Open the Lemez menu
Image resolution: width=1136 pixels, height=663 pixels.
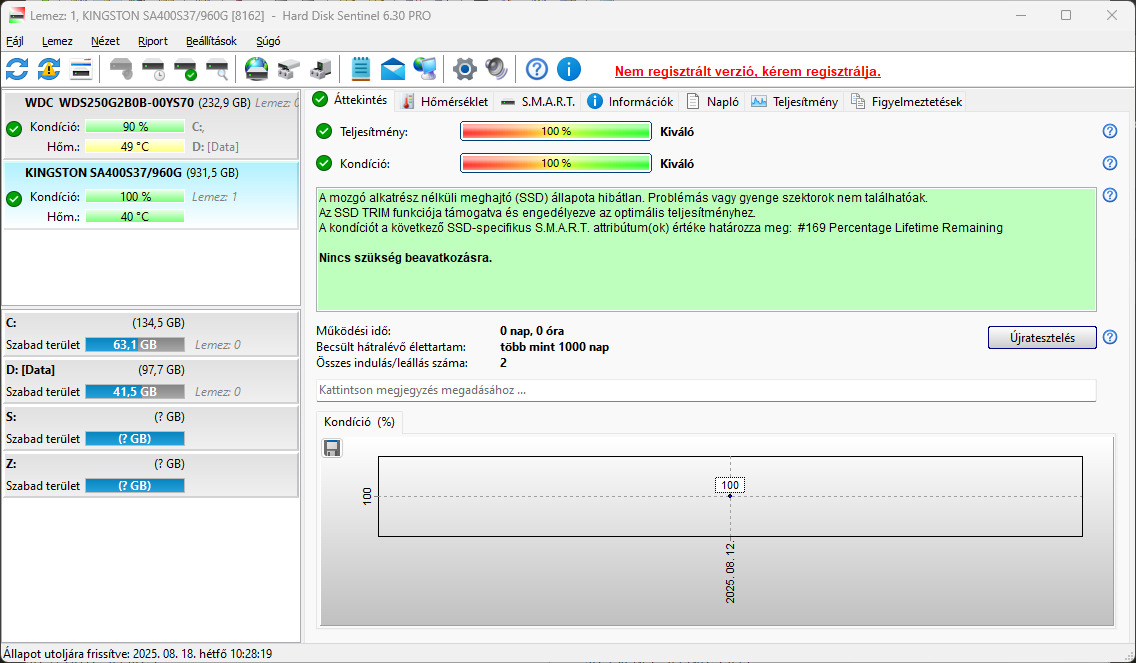pos(57,41)
